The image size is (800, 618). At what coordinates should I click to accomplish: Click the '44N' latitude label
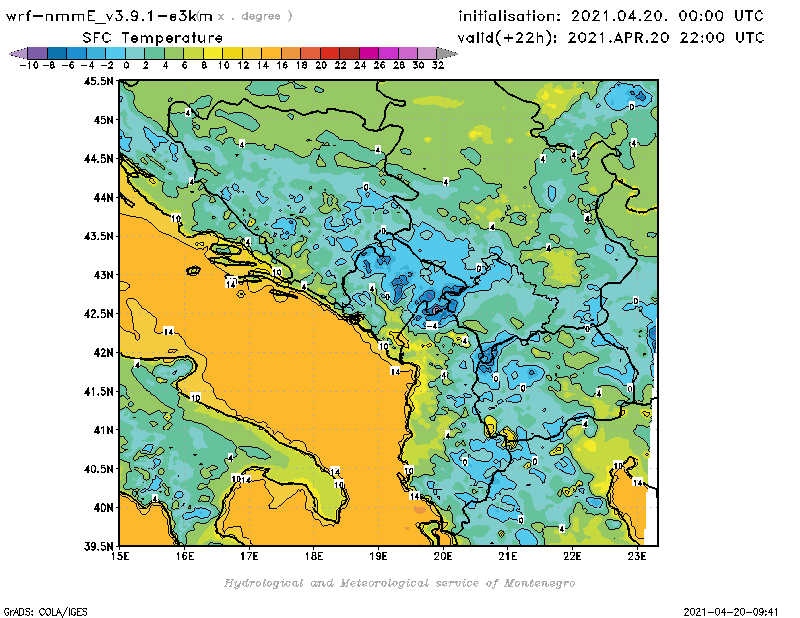click(103, 197)
